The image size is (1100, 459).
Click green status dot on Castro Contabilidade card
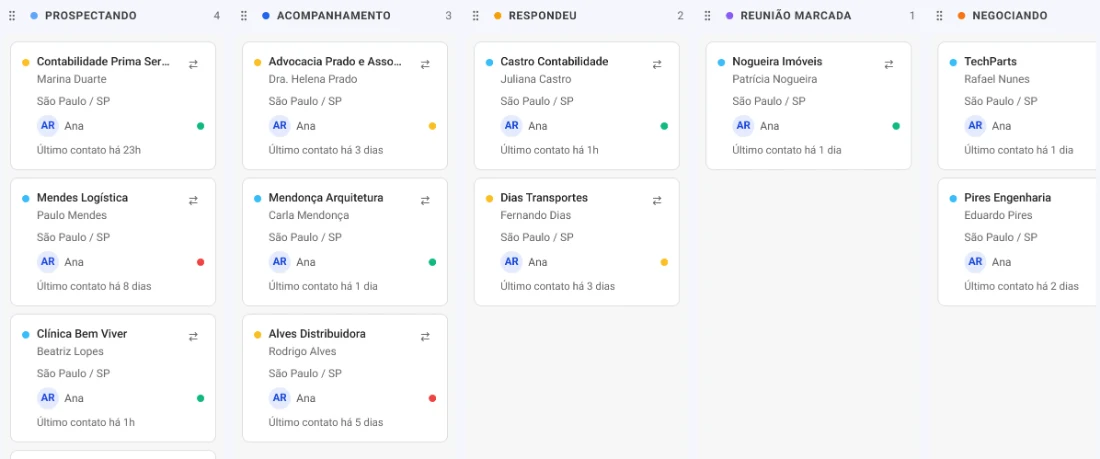pos(664,126)
